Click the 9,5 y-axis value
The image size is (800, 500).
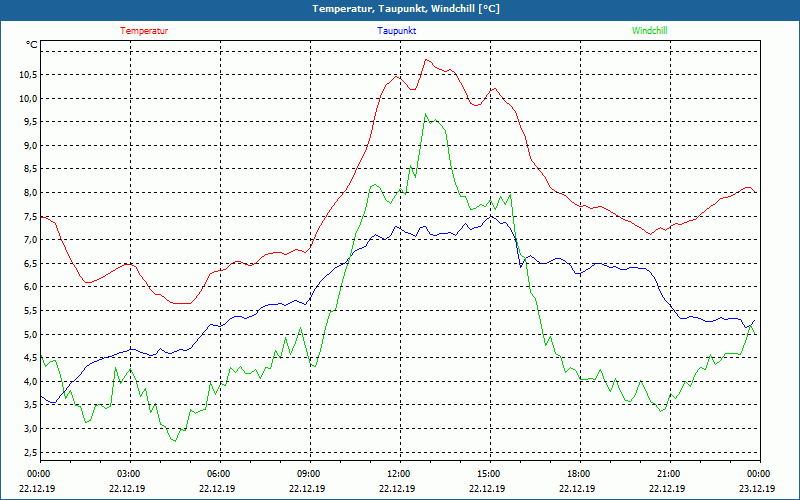point(30,122)
